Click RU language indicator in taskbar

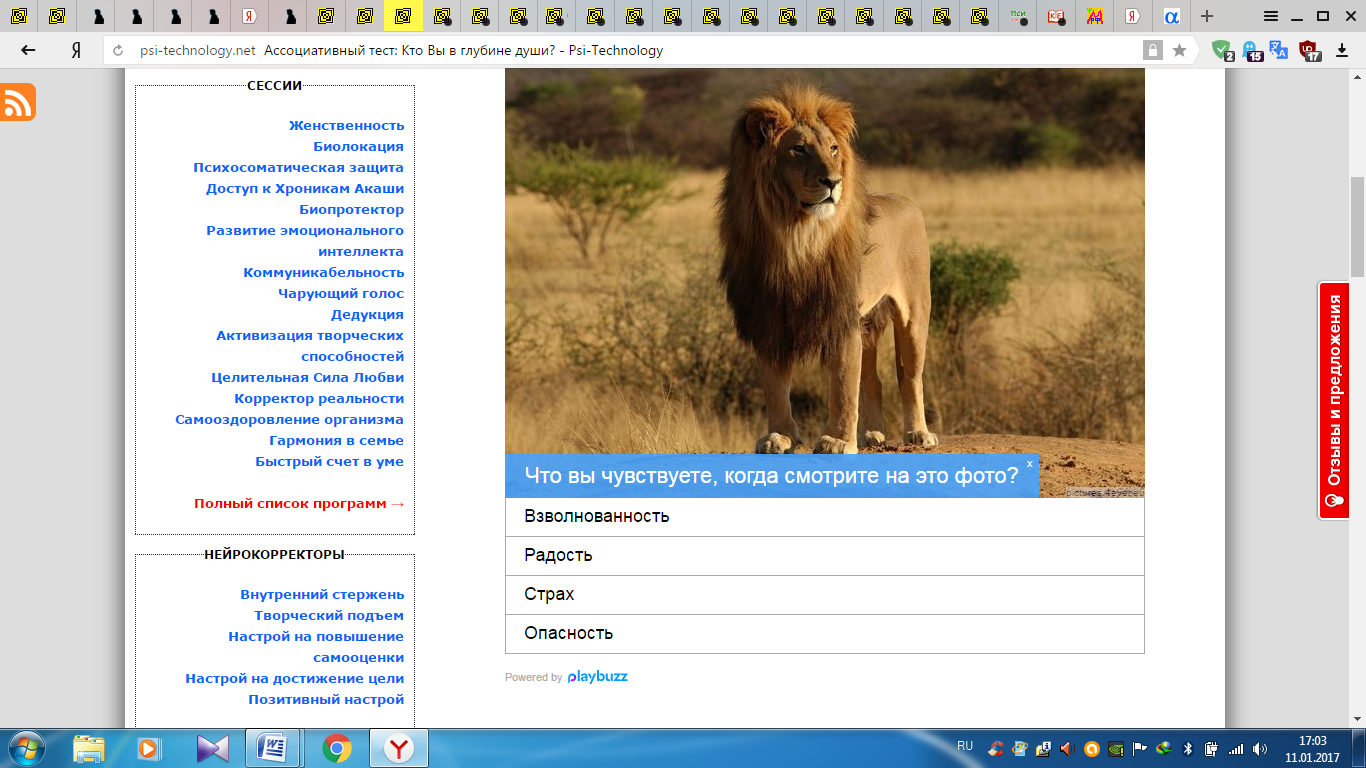point(964,746)
